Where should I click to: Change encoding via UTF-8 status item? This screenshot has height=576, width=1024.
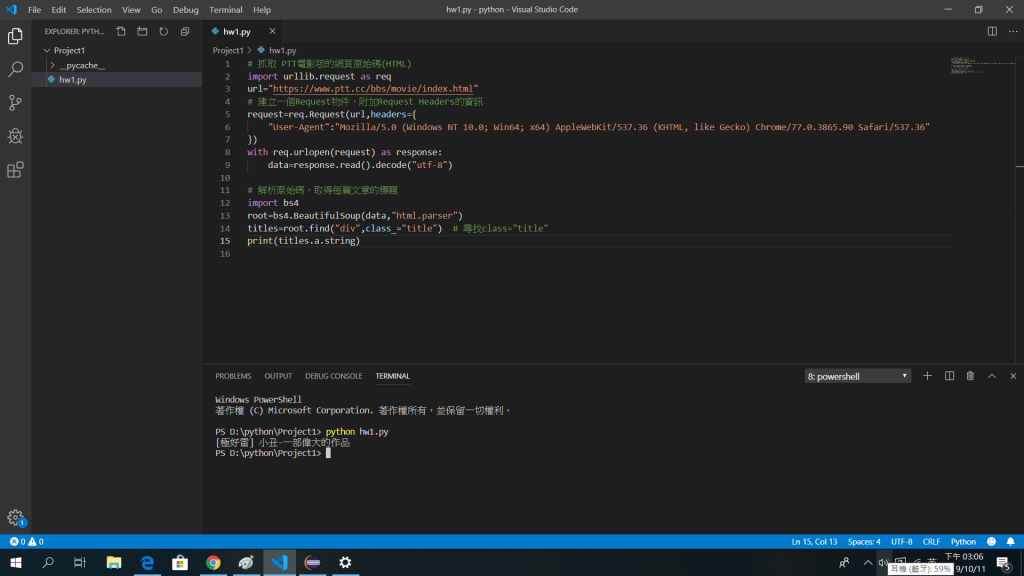(902, 541)
